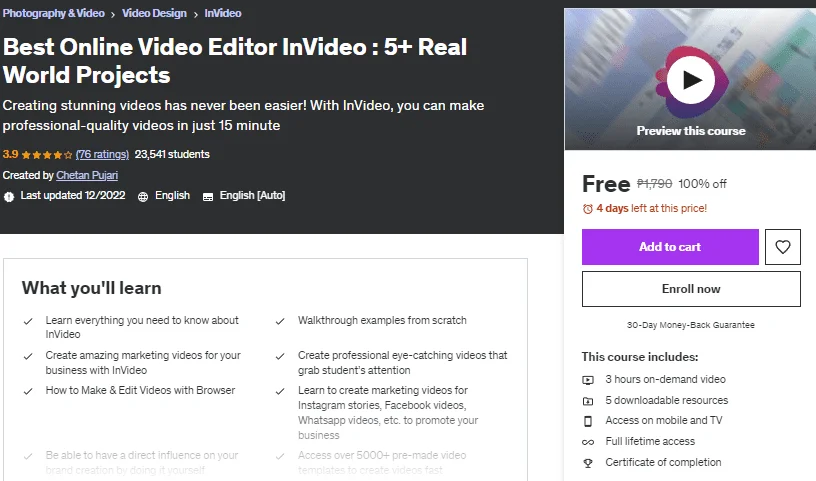Click the '4 days left at this price!' text
The image size is (816, 481).
(x=652, y=208)
